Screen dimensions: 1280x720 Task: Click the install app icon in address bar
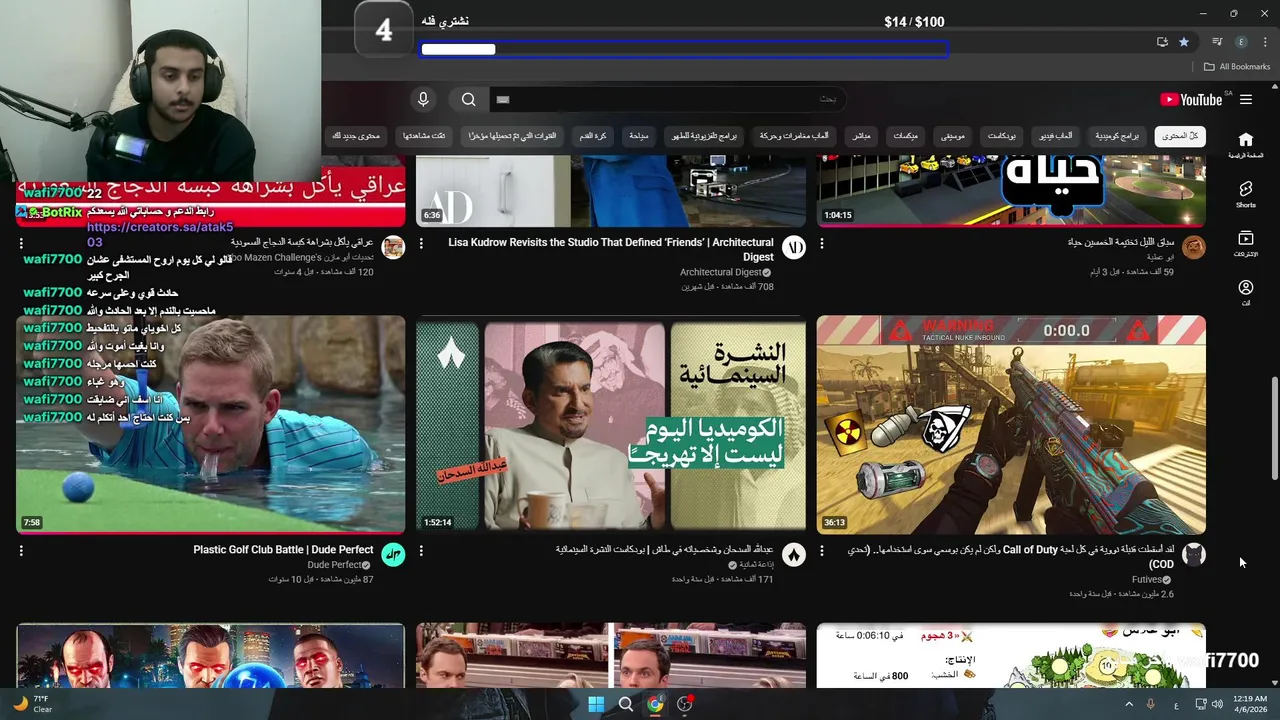1162,42
